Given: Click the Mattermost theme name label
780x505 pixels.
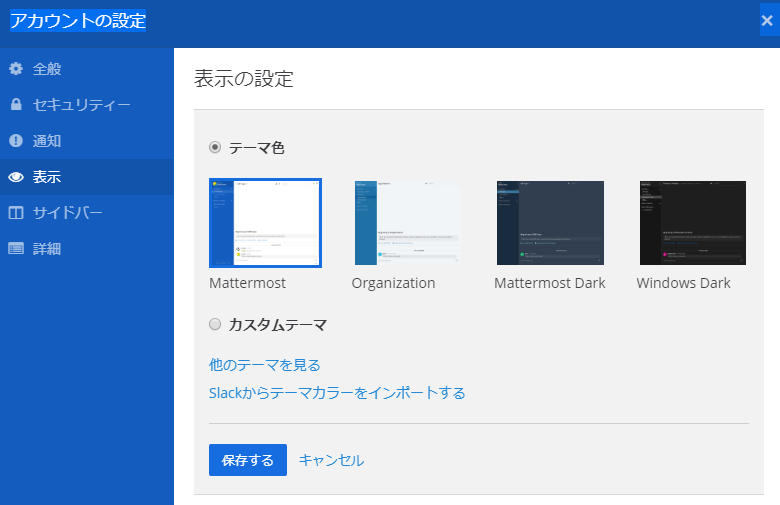Looking at the screenshot, I should pyautogui.click(x=247, y=283).
